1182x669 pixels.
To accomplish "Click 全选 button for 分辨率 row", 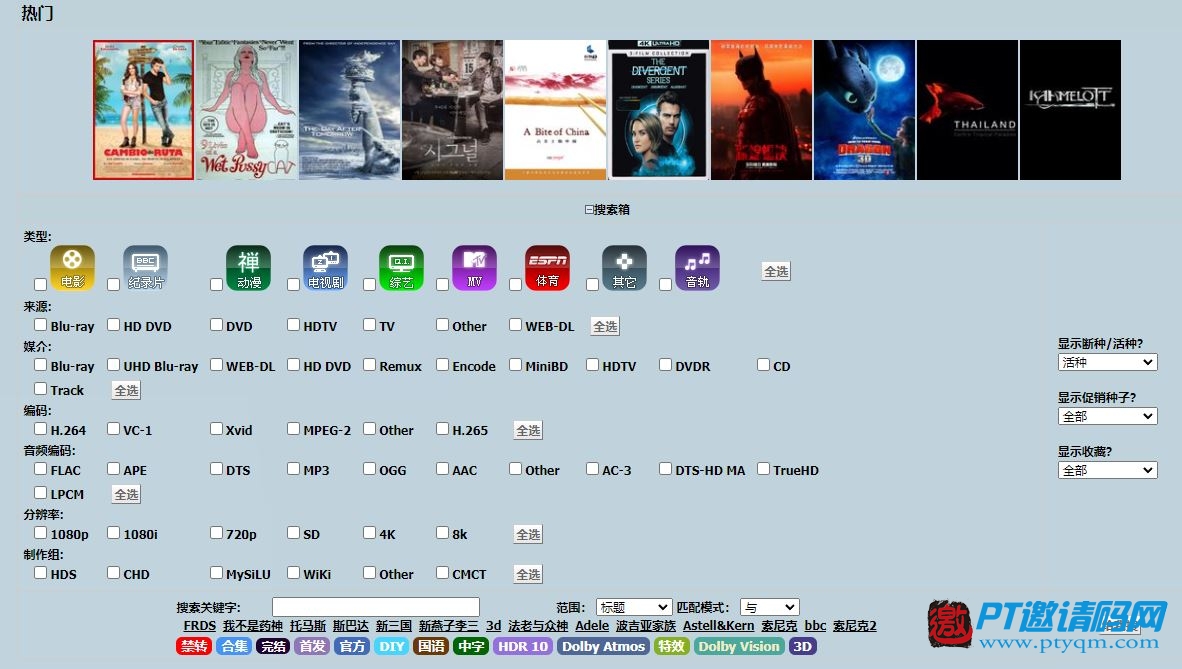I will tap(528, 535).
